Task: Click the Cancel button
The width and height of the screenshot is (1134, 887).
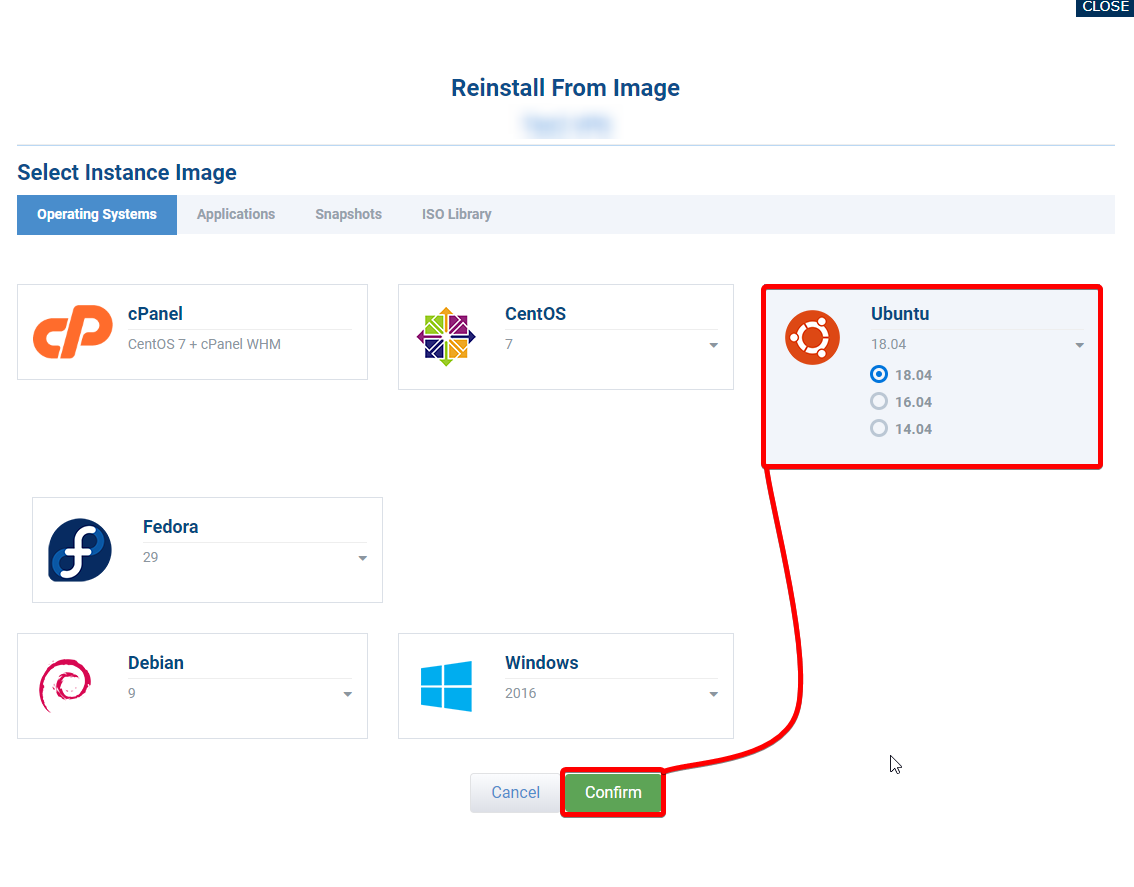Action: (x=516, y=792)
